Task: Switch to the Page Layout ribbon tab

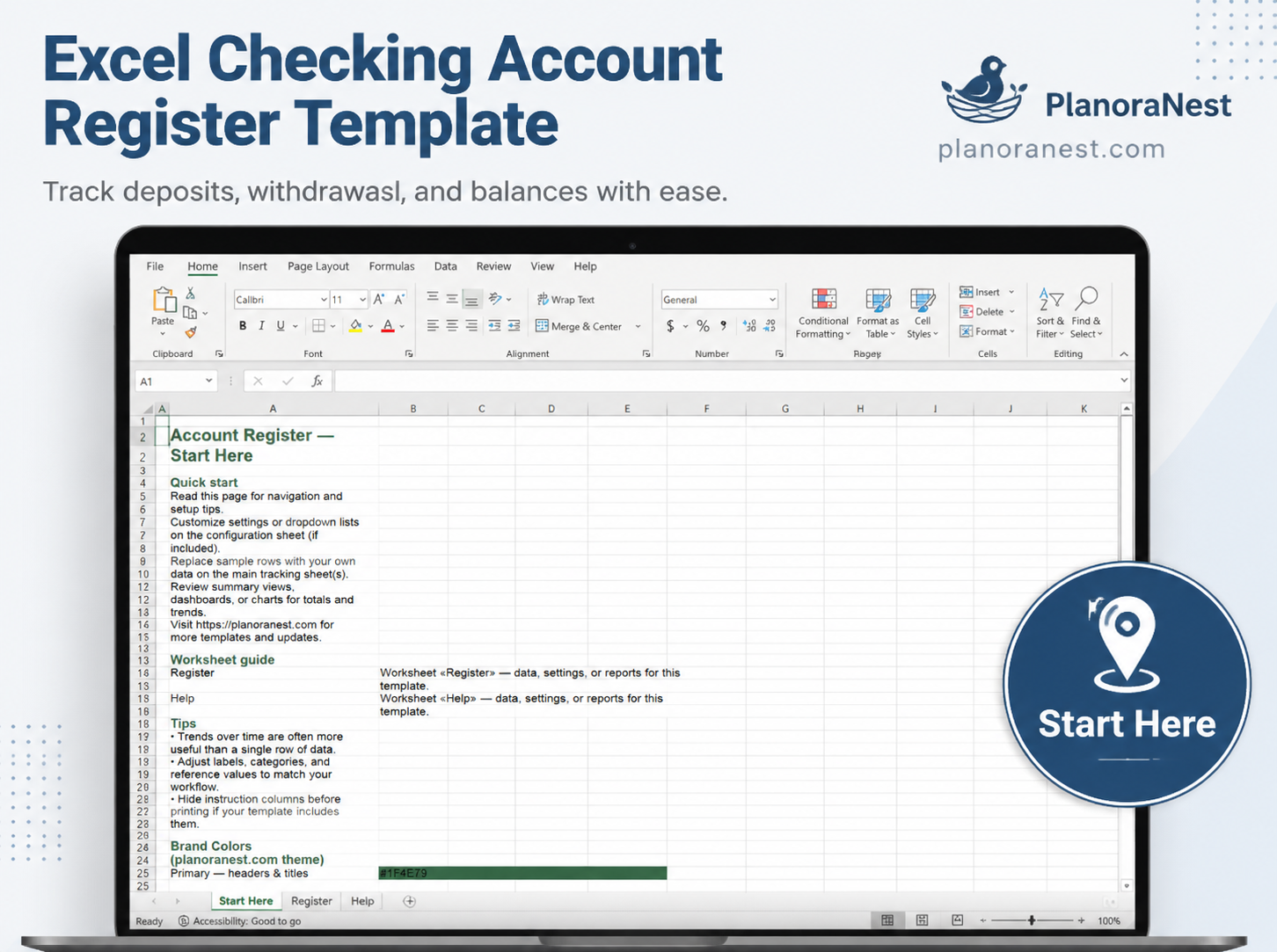Action: [x=317, y=266]
